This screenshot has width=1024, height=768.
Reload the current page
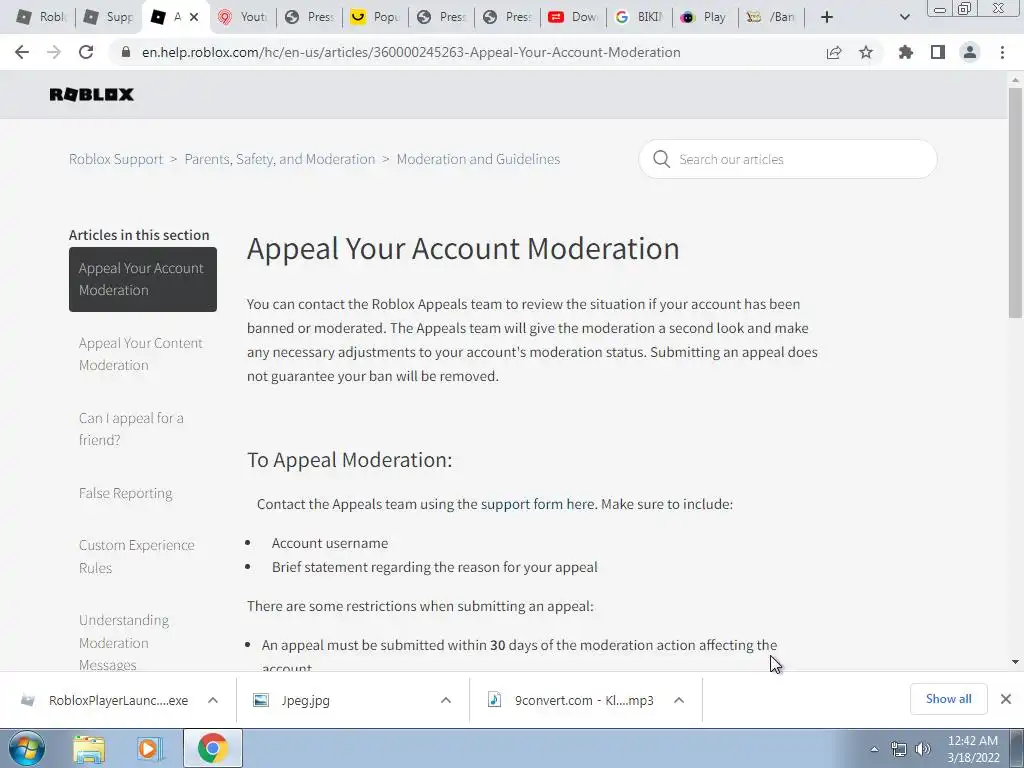tap(86, 52)
